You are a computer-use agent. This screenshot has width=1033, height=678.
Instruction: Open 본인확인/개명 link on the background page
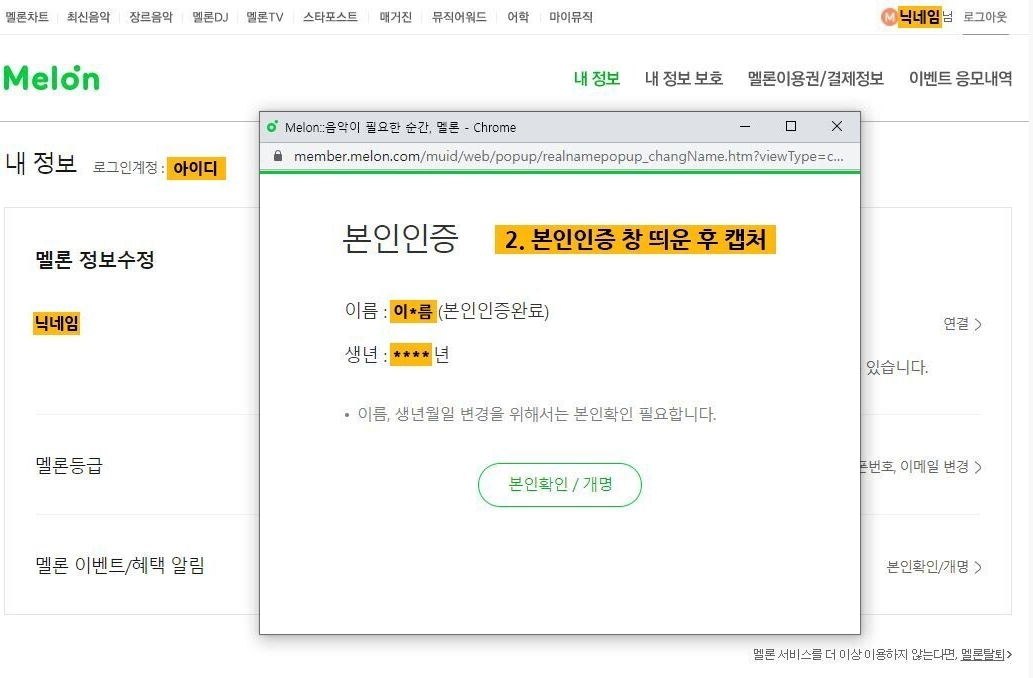point(934,567)
